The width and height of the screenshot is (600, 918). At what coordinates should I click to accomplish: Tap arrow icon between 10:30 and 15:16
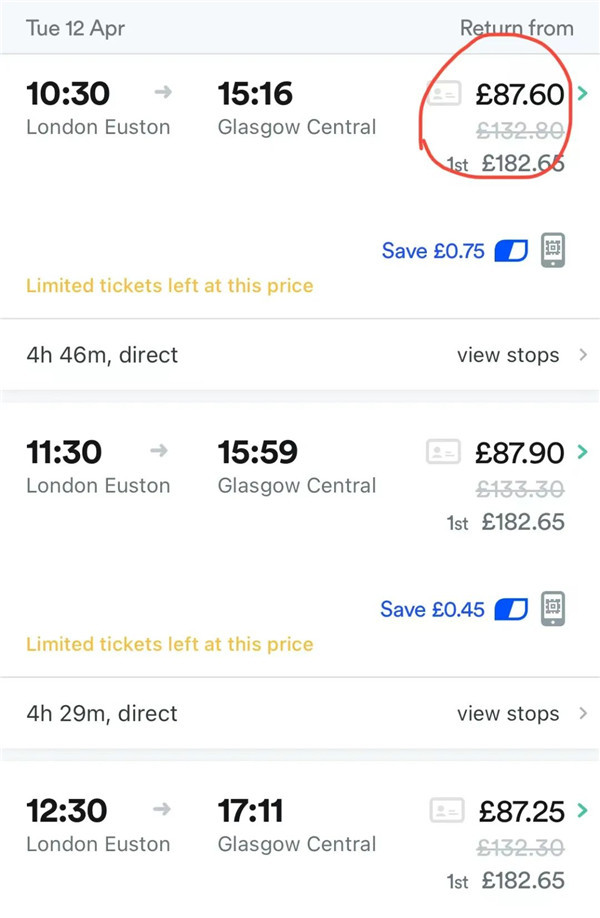[x=163, y=93]
